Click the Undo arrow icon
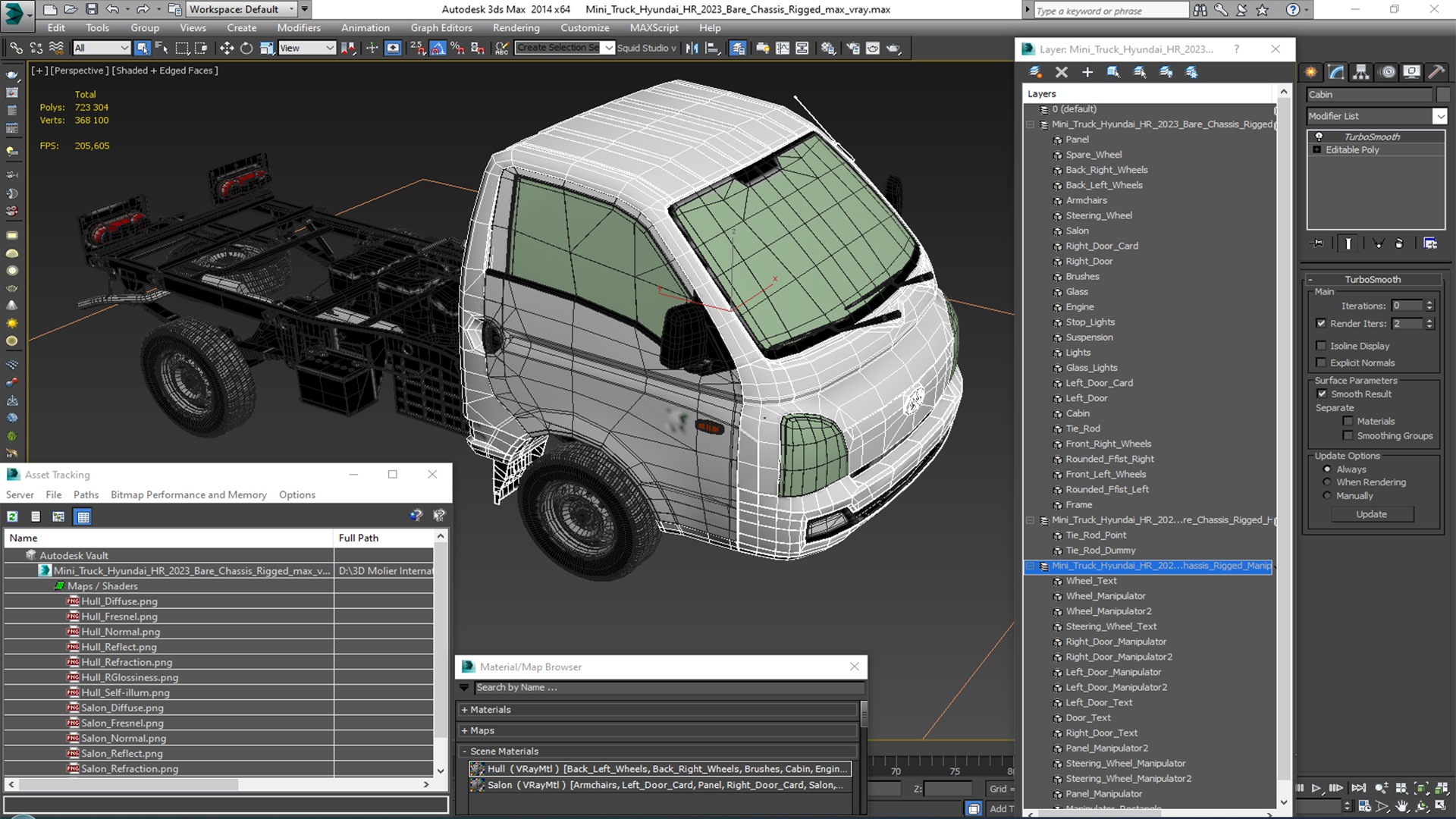The image size is (1456, 819). click(112, 9)
